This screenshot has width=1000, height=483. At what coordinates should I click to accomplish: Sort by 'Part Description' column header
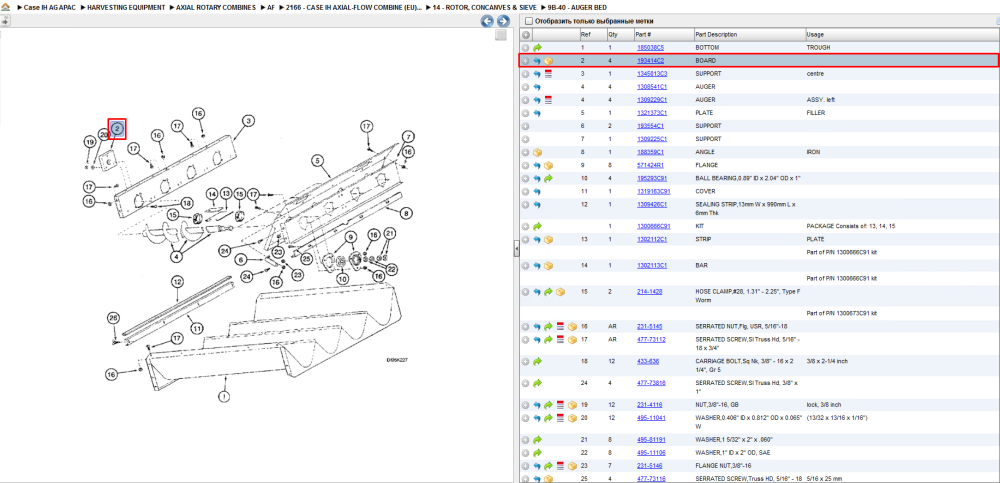click(717, 34)
